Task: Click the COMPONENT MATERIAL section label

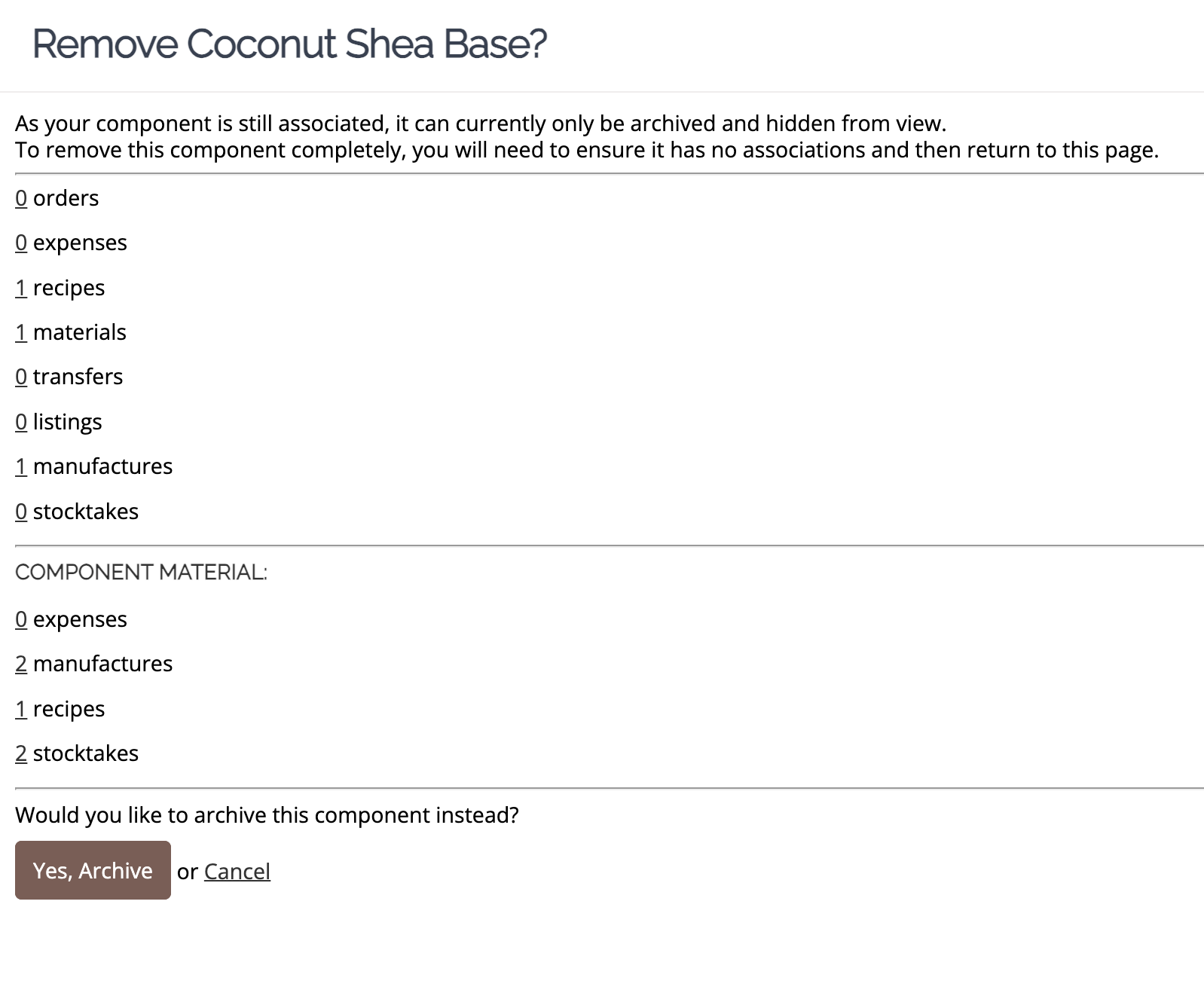Action: click(141, 573)
